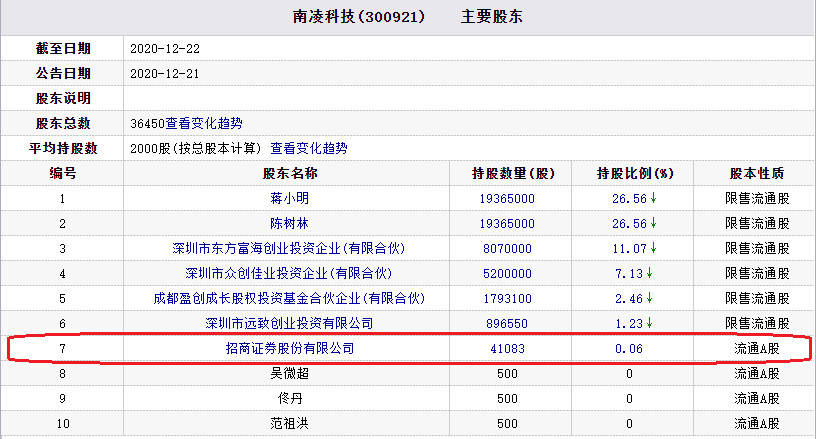Open shareholder 蒋小明 link
The image size is (816, 439).
289,198
